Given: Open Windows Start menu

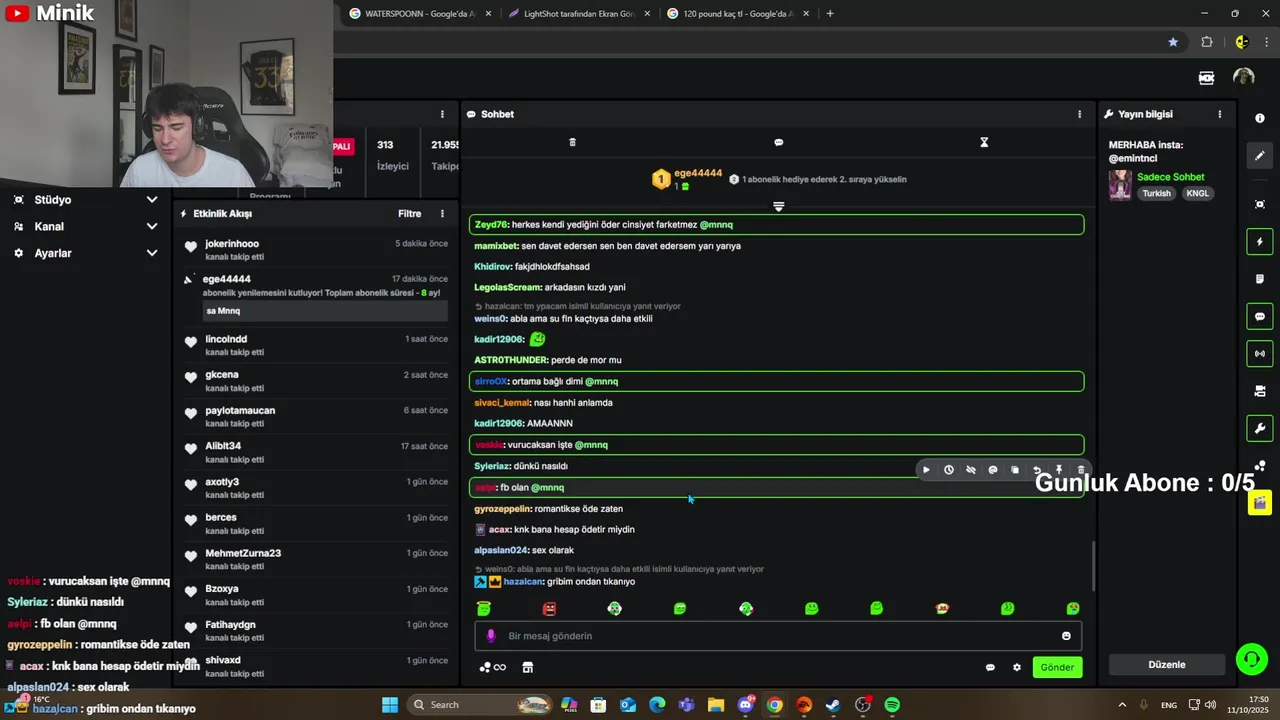Looking at the screenshot, I should (x=390, y=705).
